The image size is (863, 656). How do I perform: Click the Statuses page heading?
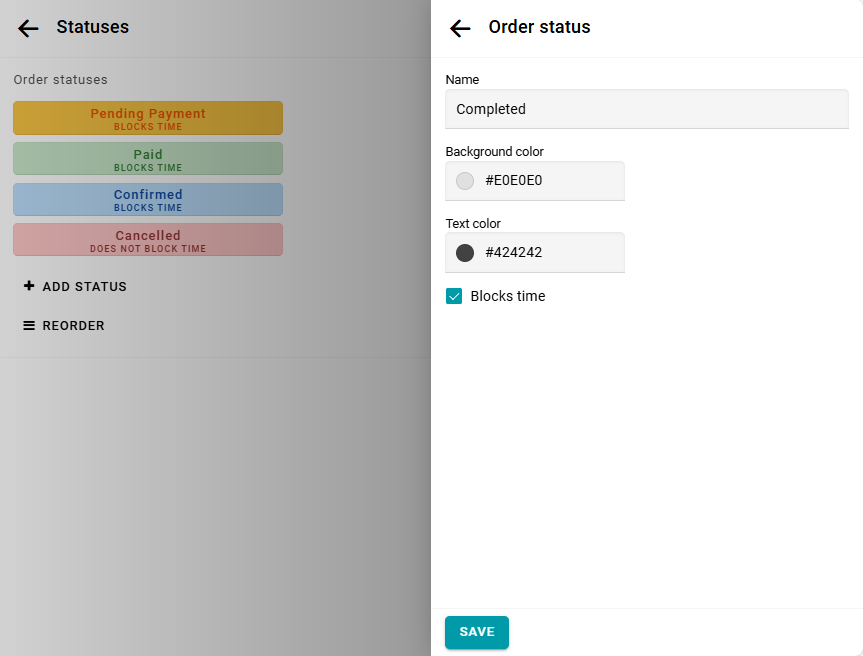click(x=92, y=27)
